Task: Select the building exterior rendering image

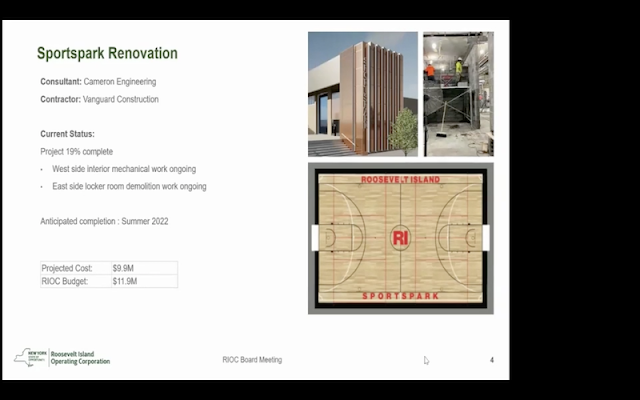Action: point(362,94)
